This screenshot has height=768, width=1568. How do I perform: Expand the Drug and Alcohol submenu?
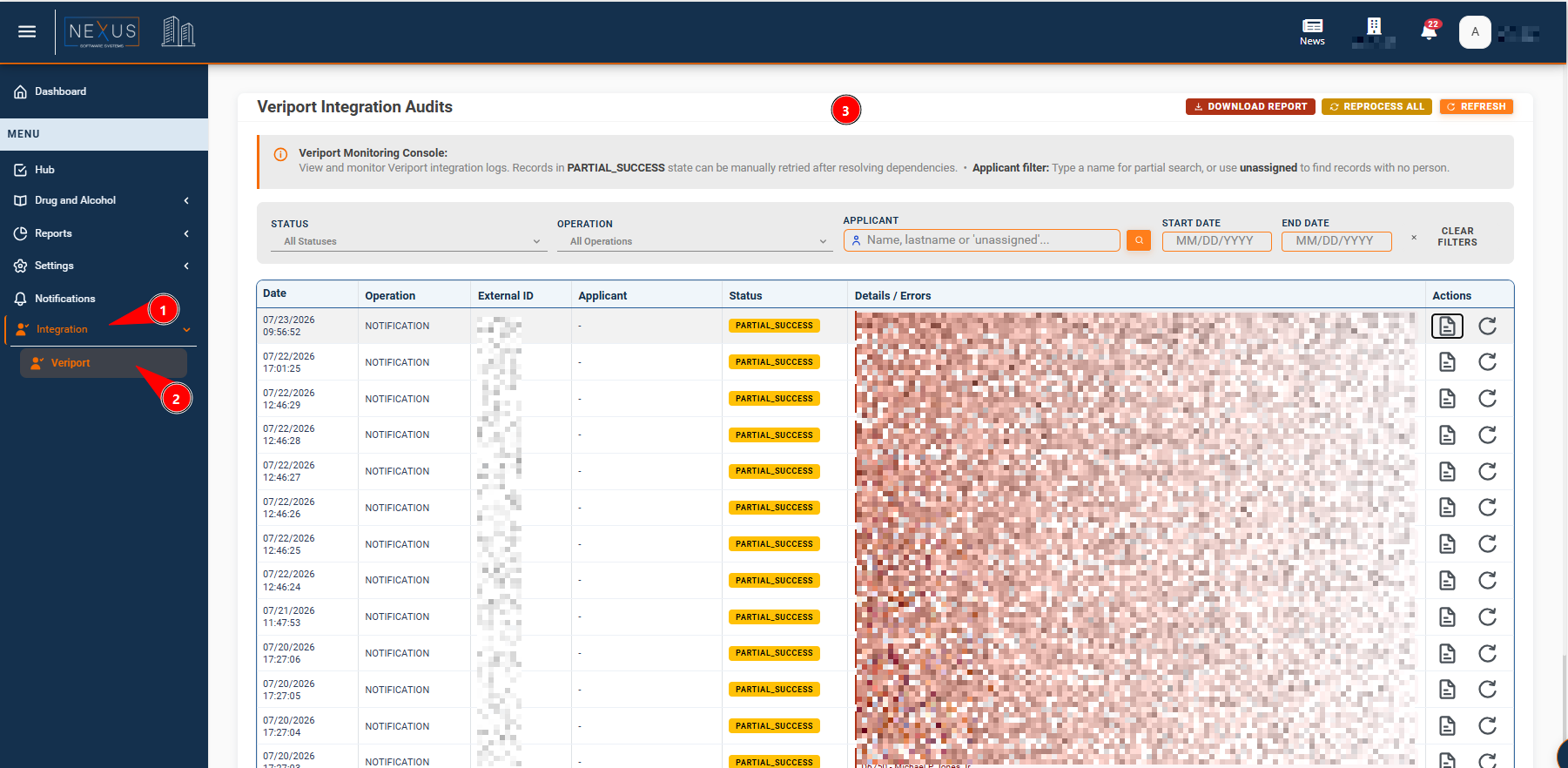104,200
